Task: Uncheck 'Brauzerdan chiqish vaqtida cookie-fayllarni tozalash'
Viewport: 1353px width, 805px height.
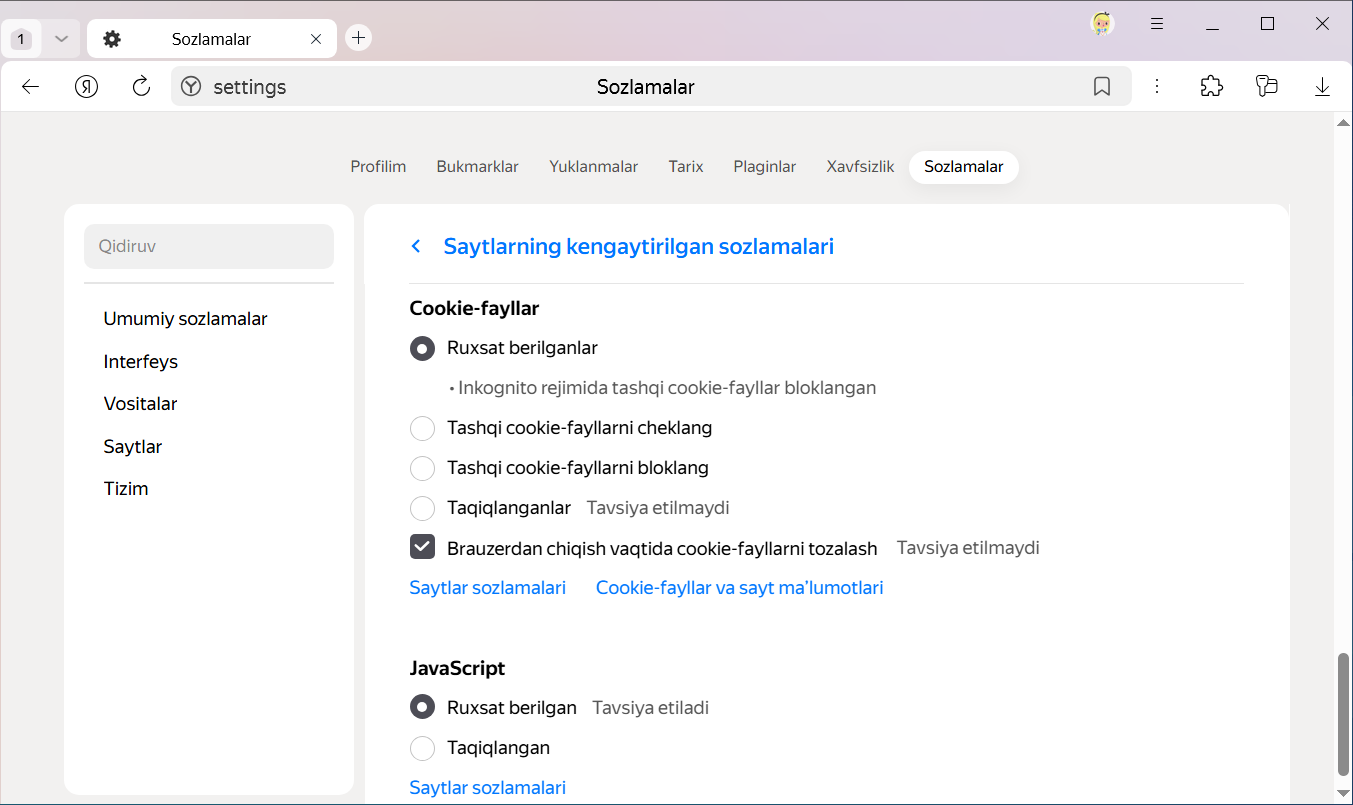Action: tap(423, 547)
